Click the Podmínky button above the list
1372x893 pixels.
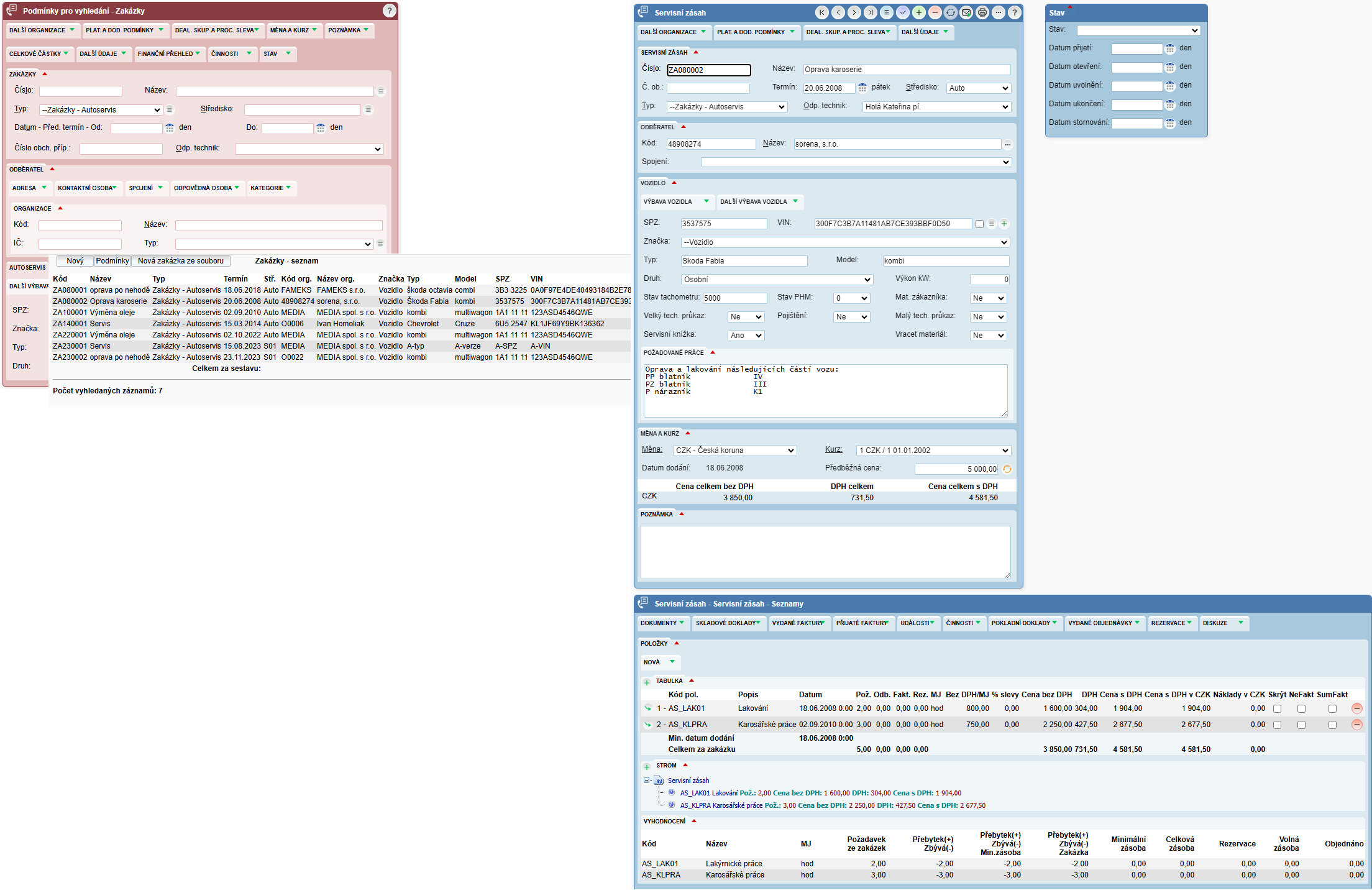(x=112, y=261)
